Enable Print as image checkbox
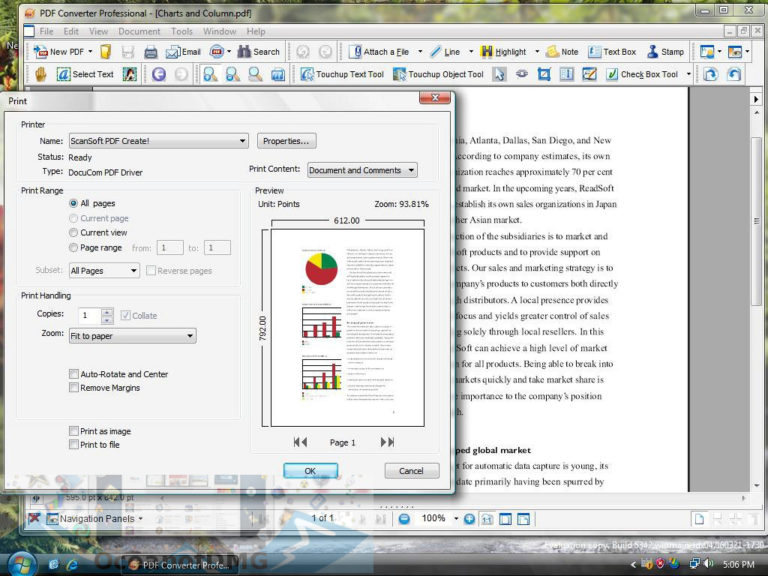768x576 pixels. 74,432
